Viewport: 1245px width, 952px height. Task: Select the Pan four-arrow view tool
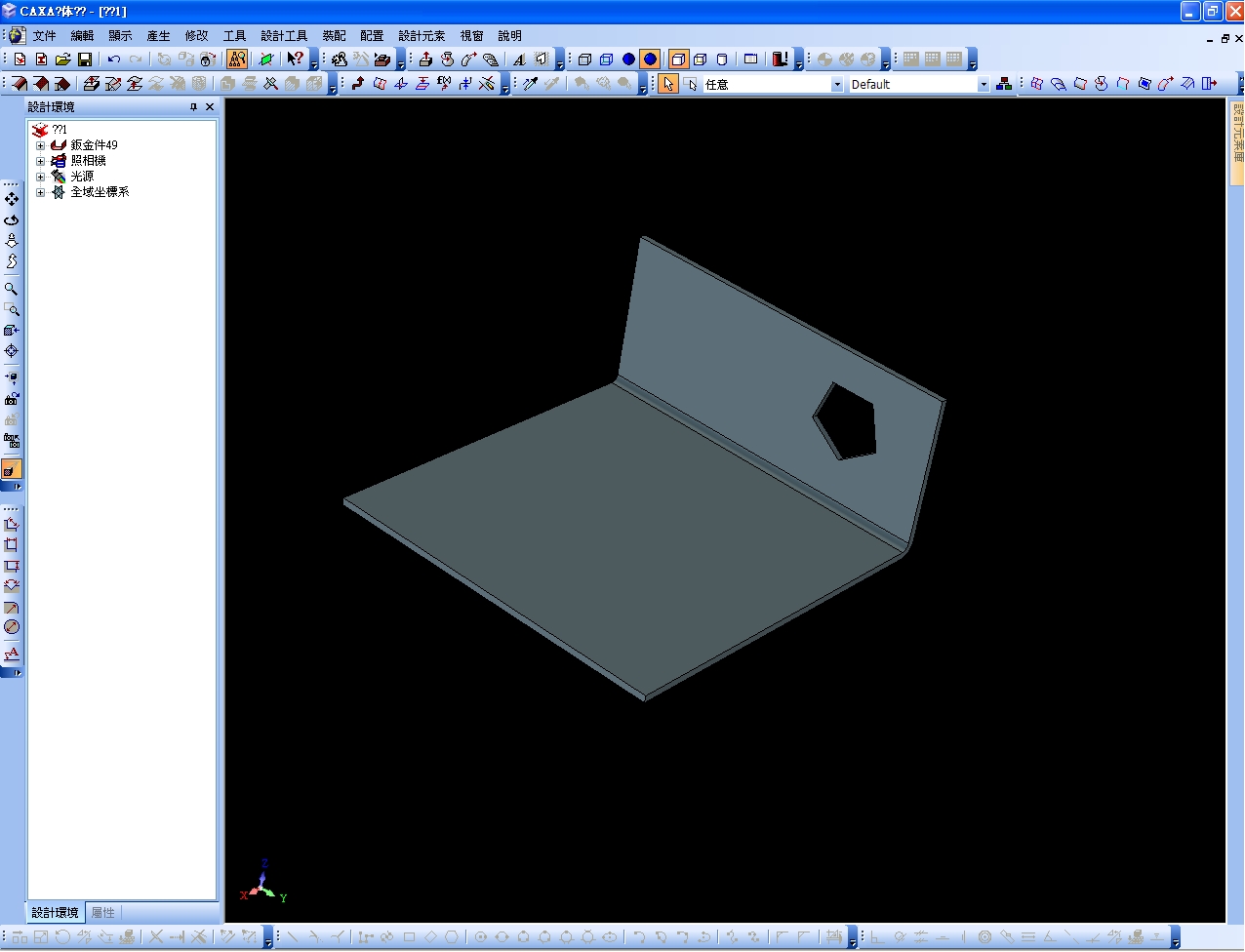point(12,199)
